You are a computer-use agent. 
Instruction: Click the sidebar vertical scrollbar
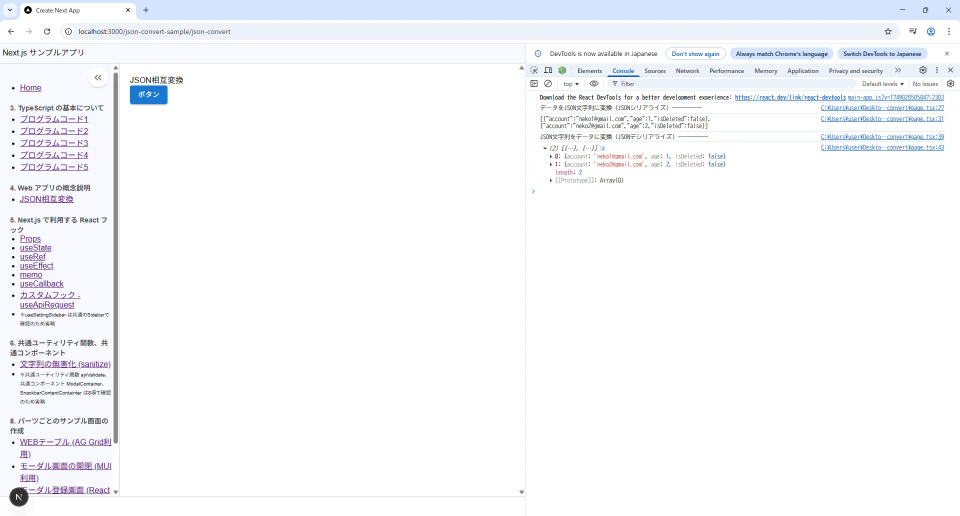(x=116, y=257)
